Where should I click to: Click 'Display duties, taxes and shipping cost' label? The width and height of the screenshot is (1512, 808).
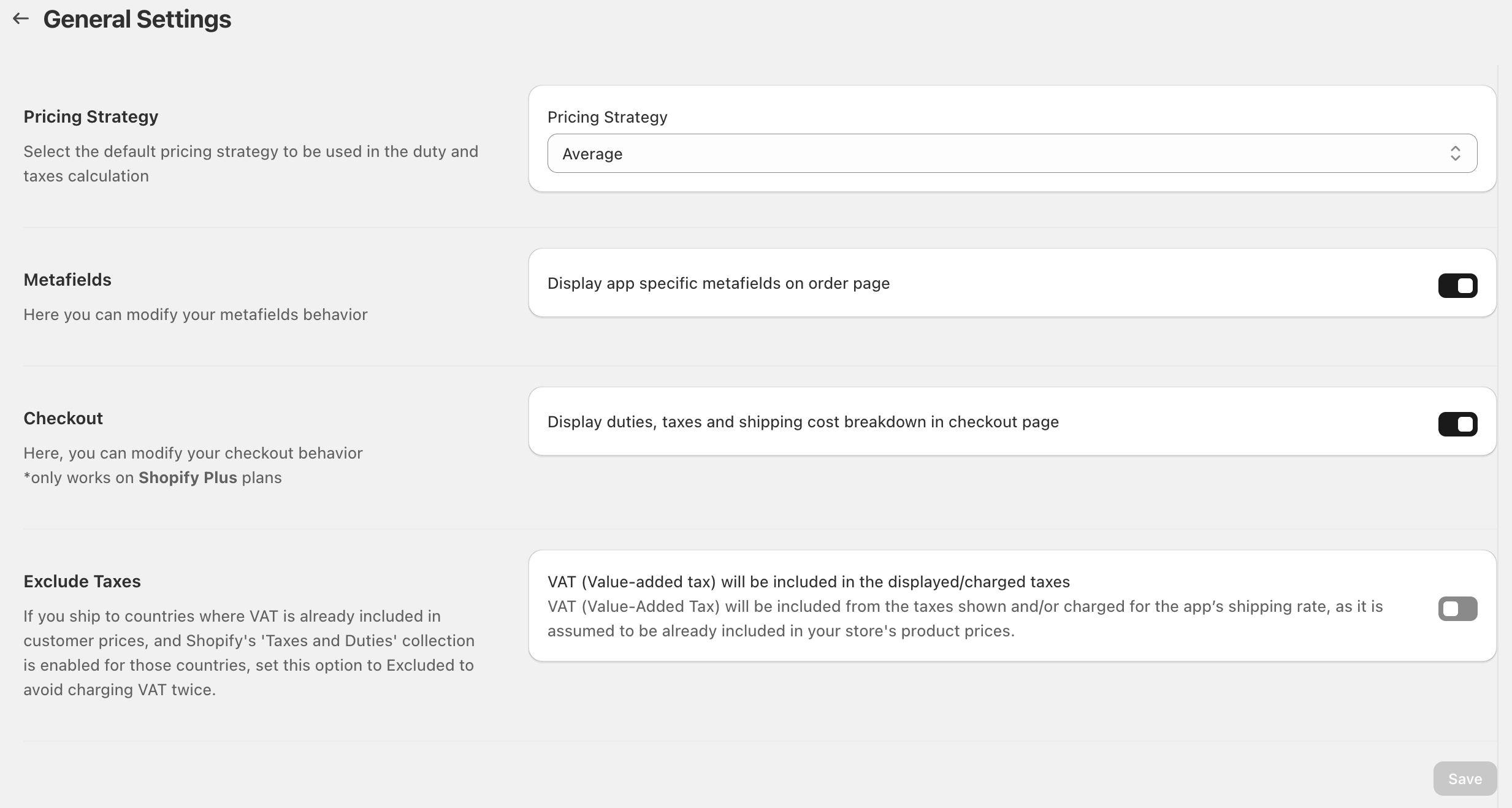coord(803,422)
